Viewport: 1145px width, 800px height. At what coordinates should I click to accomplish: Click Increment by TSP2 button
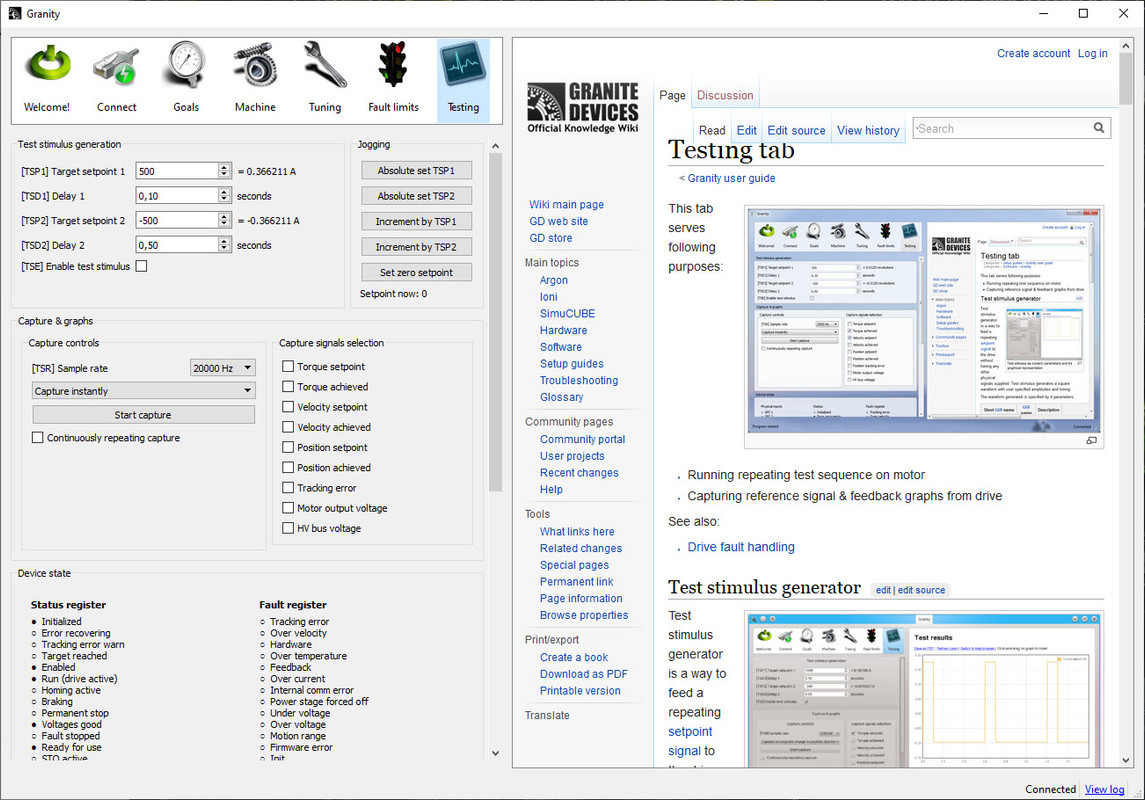coord(416,247)
